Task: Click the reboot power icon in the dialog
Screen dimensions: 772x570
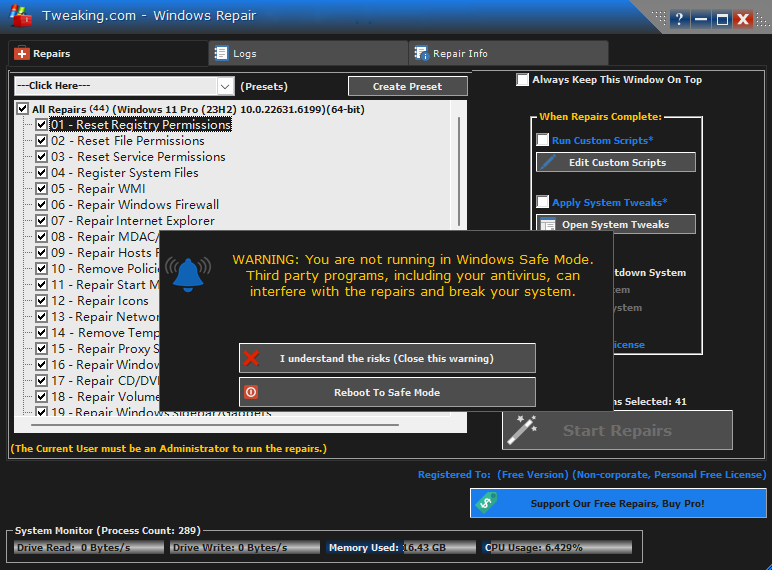Action: (252, 392)
